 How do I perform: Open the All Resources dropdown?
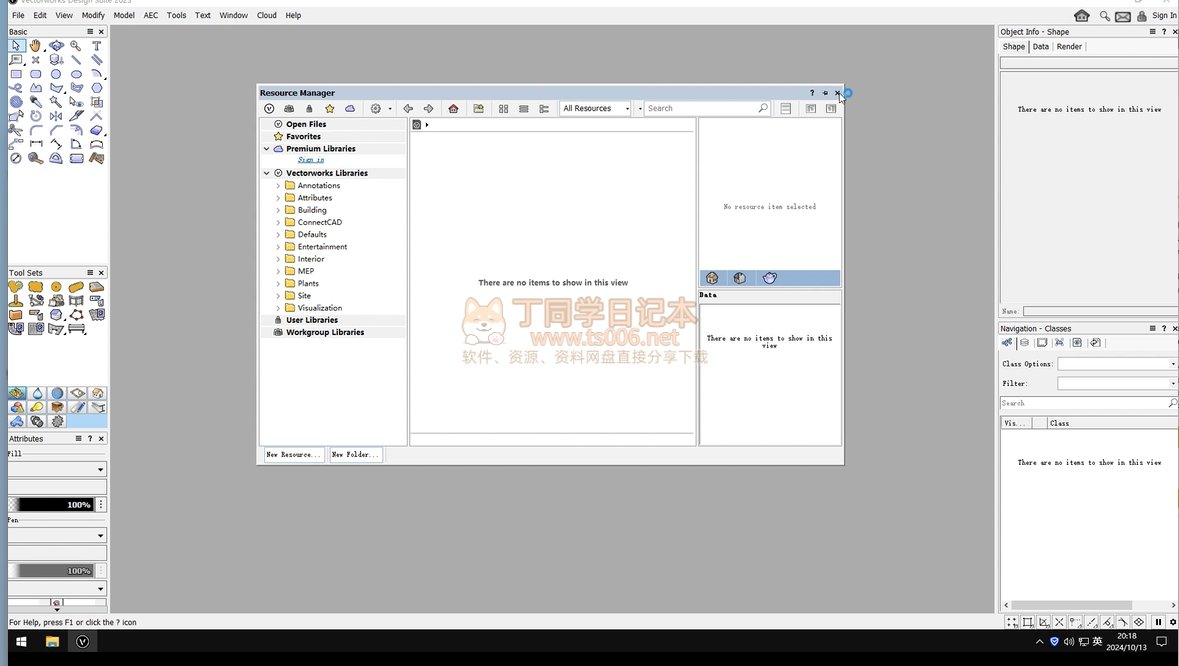tap(596, 109)
